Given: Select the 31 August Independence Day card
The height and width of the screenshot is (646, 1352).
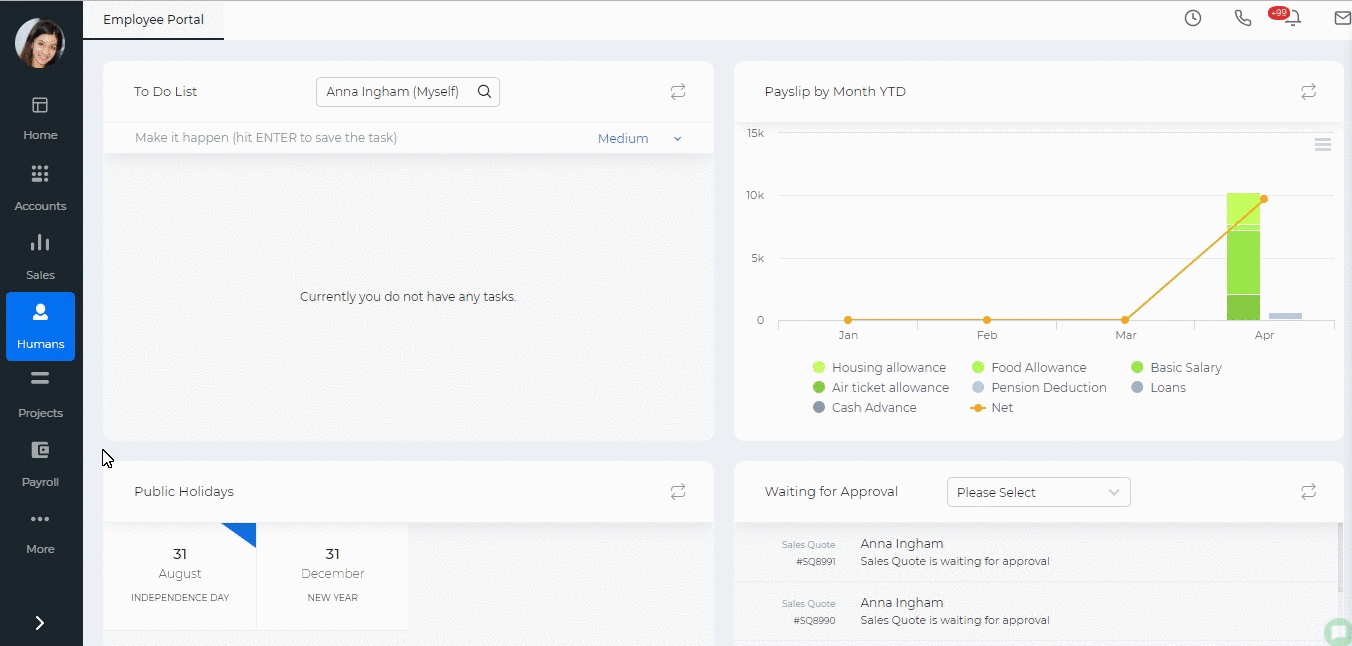Looking at the screenshot, I should point(180,576).
